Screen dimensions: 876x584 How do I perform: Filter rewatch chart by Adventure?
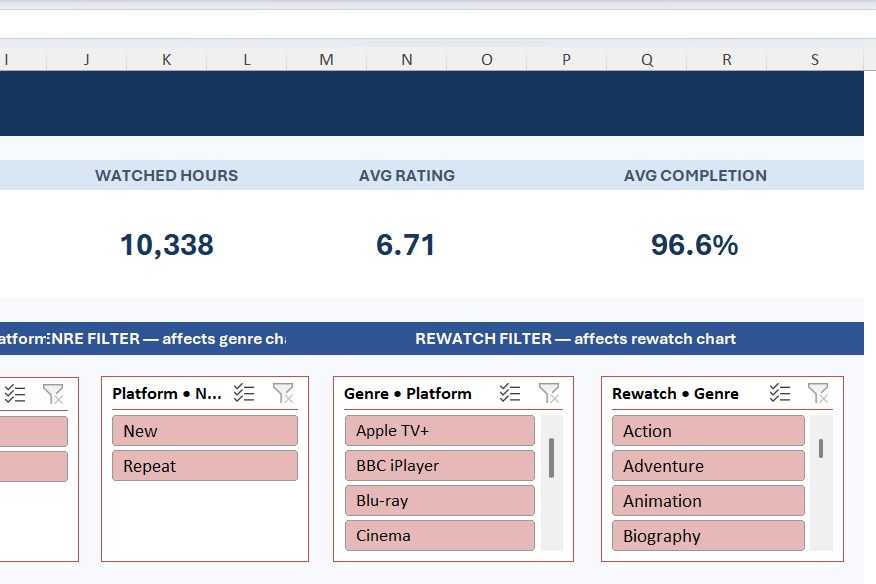click(708, 466)
